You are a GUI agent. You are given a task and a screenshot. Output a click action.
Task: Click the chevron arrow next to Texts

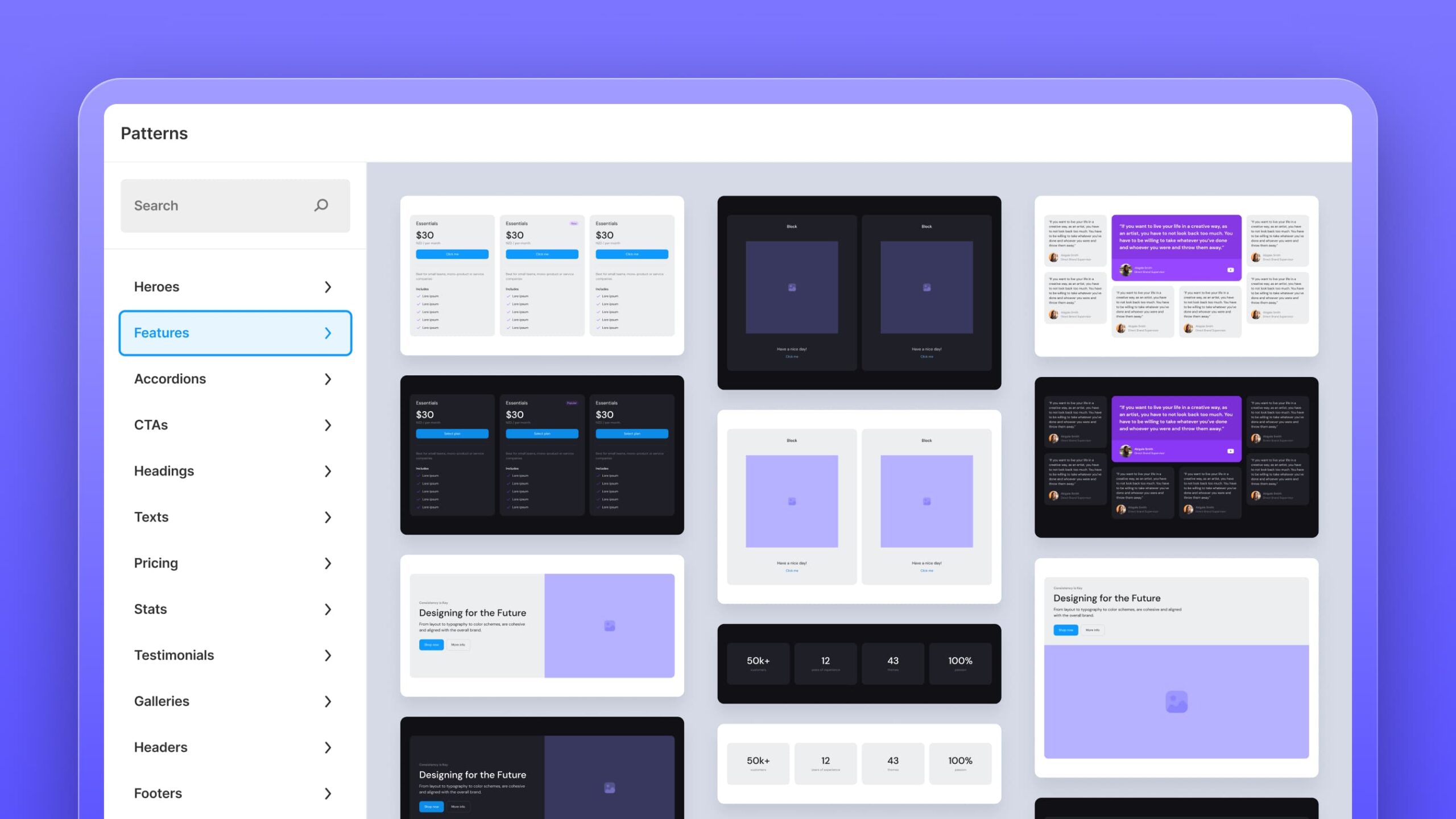[x=328, y=516]
